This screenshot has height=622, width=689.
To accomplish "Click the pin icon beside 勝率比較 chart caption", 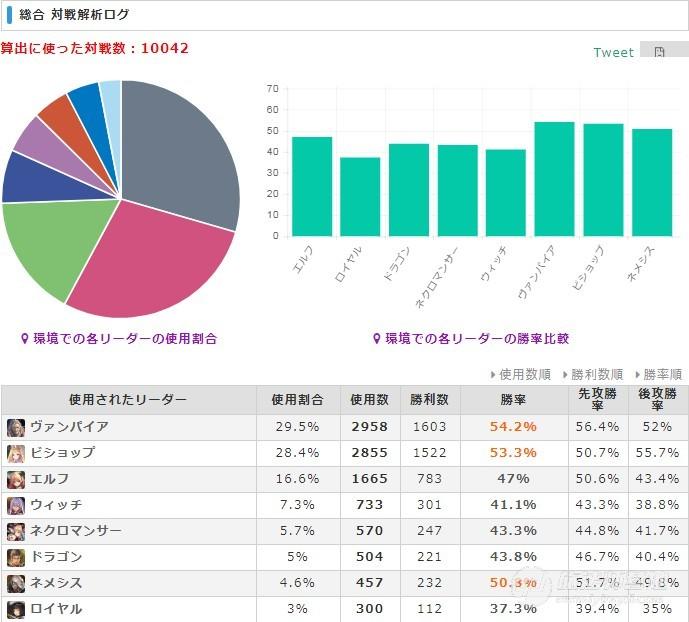I will click(x=376, y=338).
